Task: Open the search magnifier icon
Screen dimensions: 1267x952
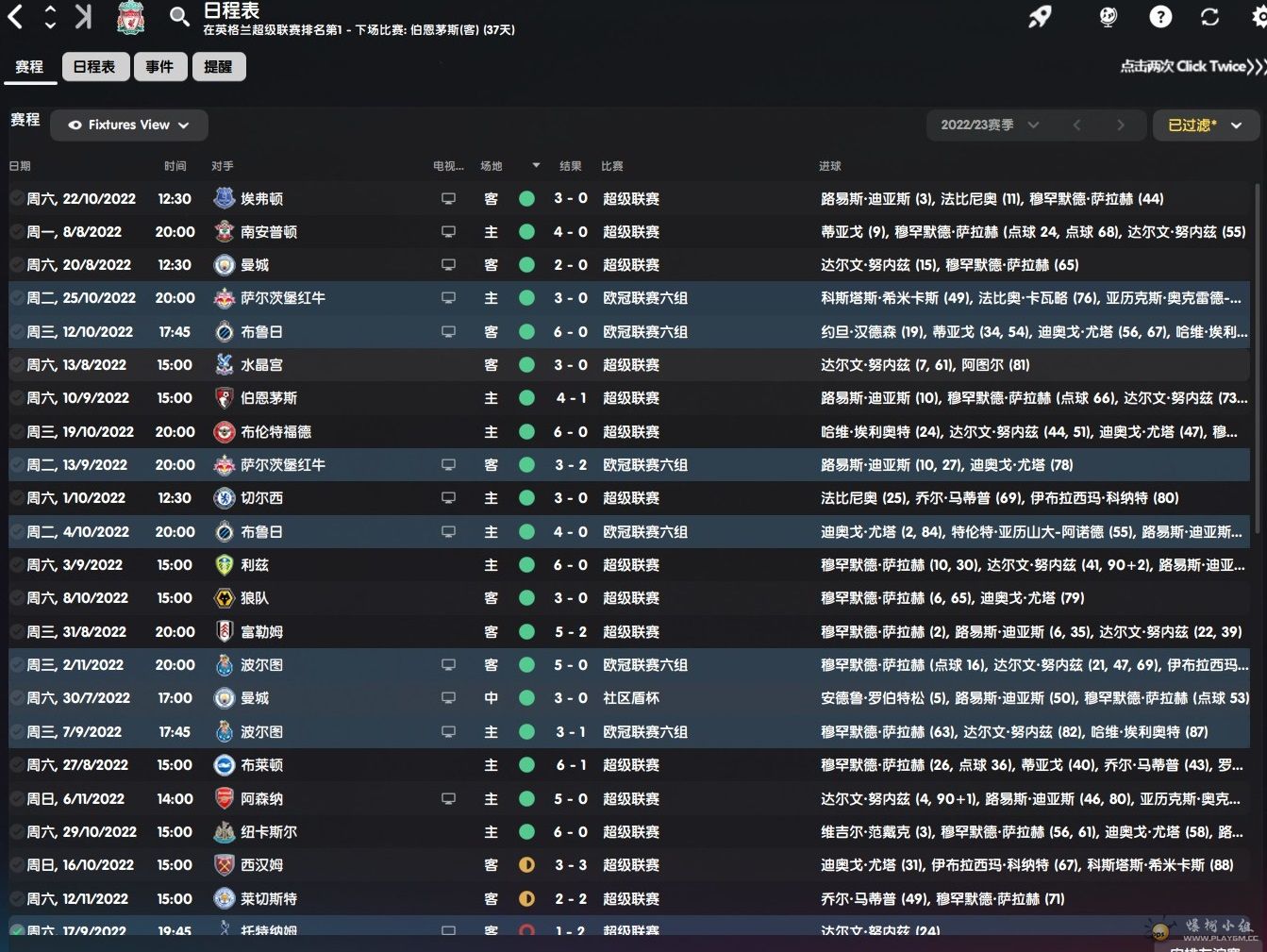Action: click(x=179, y=17)
